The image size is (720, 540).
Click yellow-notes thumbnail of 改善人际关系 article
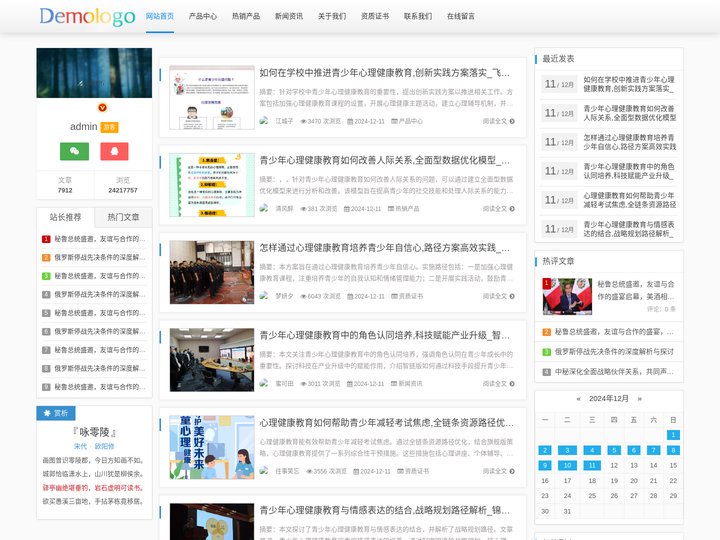coord(212,185)
